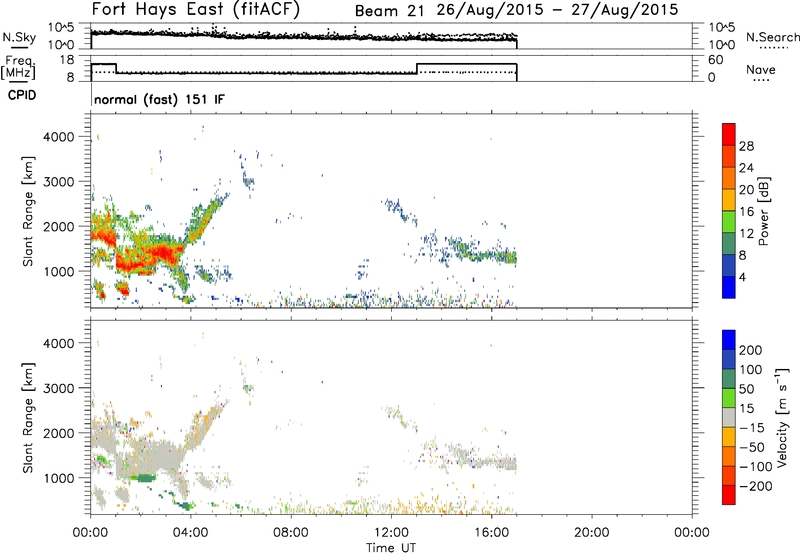800x554 pixels.
Task: Click the '08:00' time axis label
Action: click(x=291, y=533)
